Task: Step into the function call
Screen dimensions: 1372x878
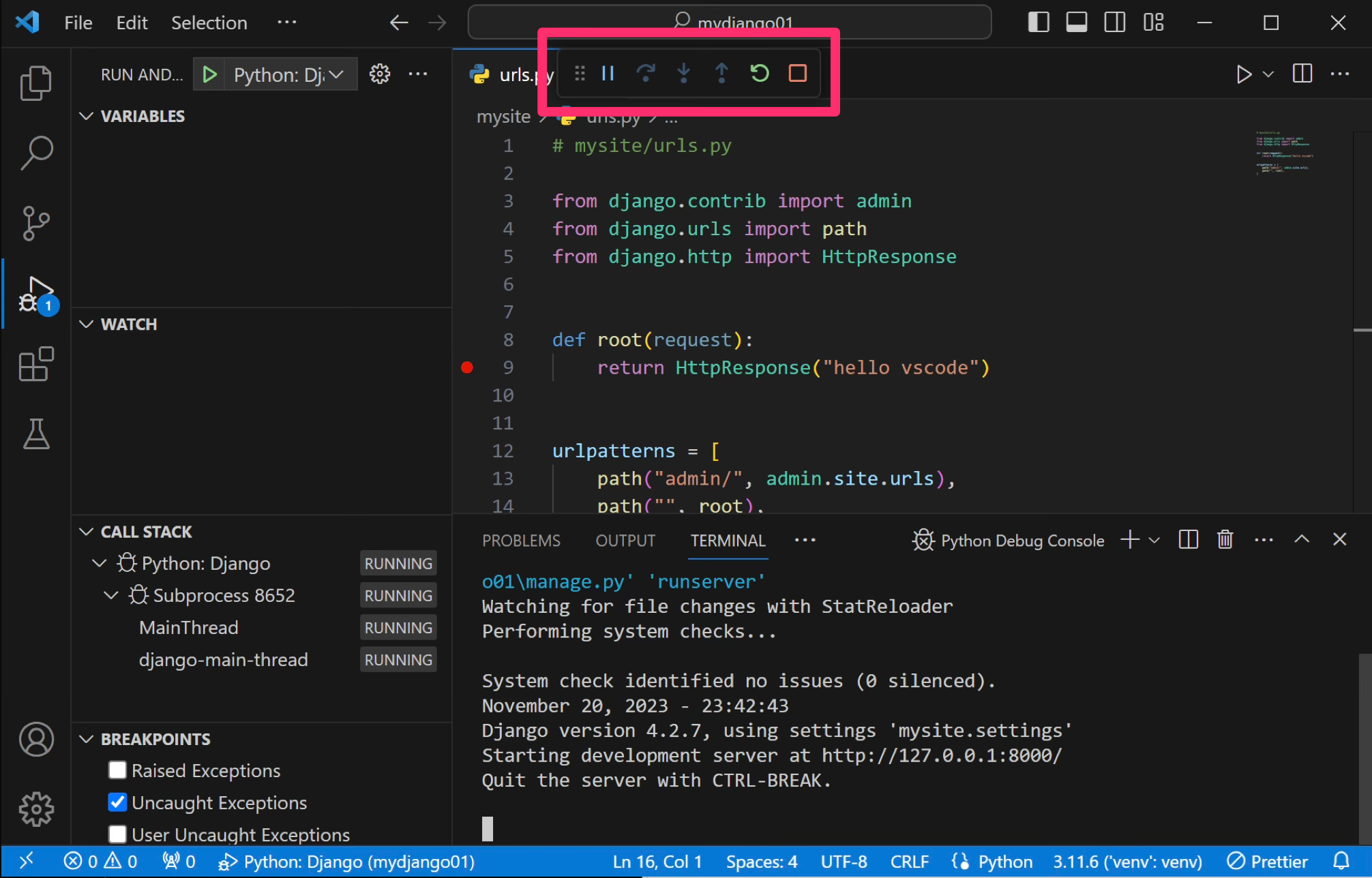Action: click(684, 74)
